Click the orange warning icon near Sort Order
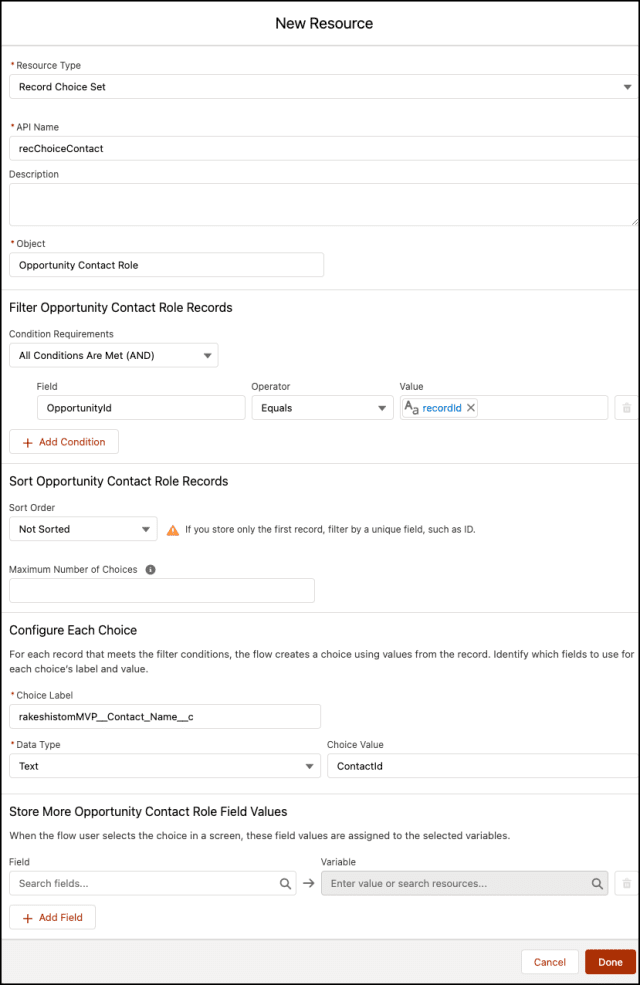The image size is (640, 985). click(x=173, y=530)
